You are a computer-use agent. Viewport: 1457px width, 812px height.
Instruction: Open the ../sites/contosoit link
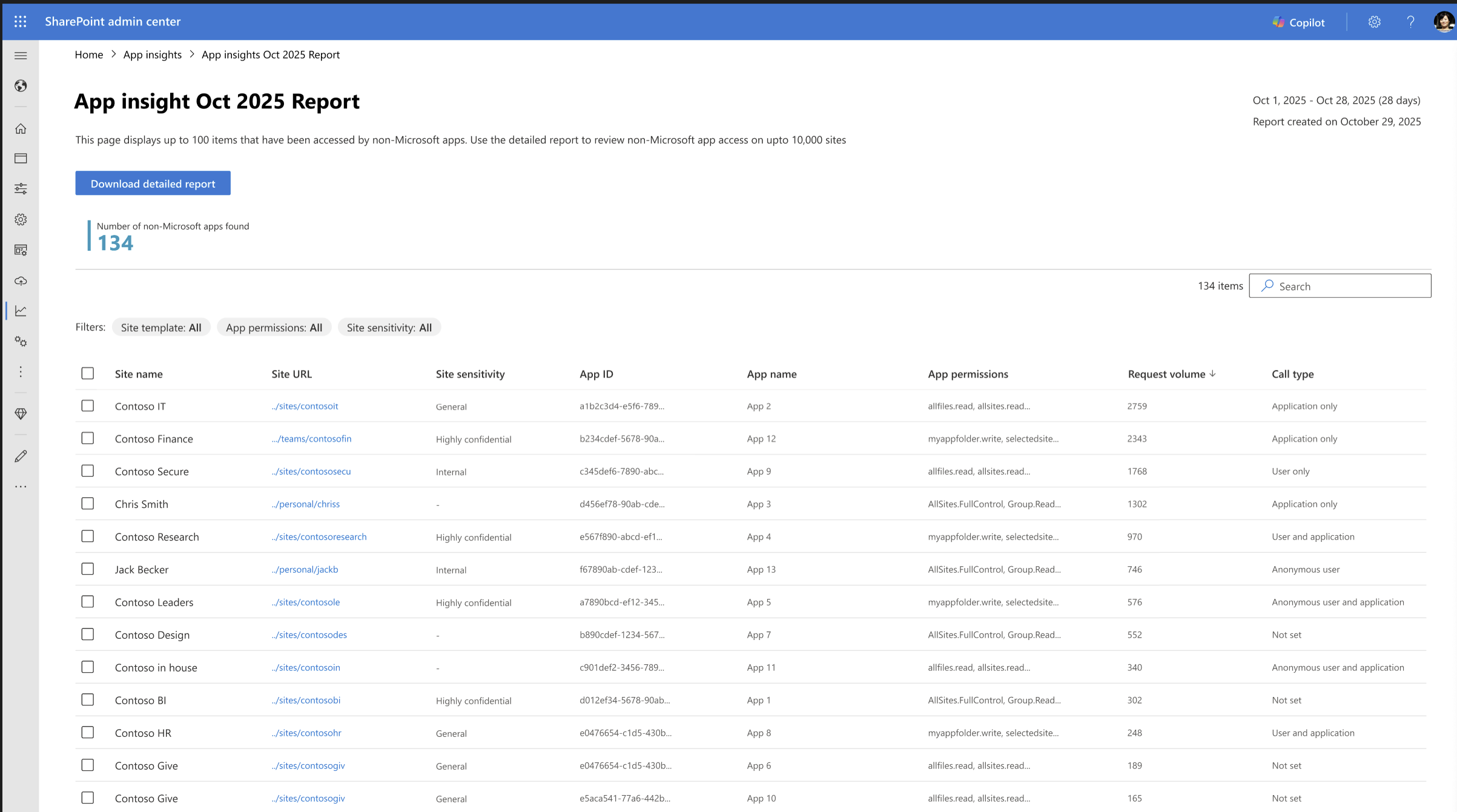click(305, 406)
